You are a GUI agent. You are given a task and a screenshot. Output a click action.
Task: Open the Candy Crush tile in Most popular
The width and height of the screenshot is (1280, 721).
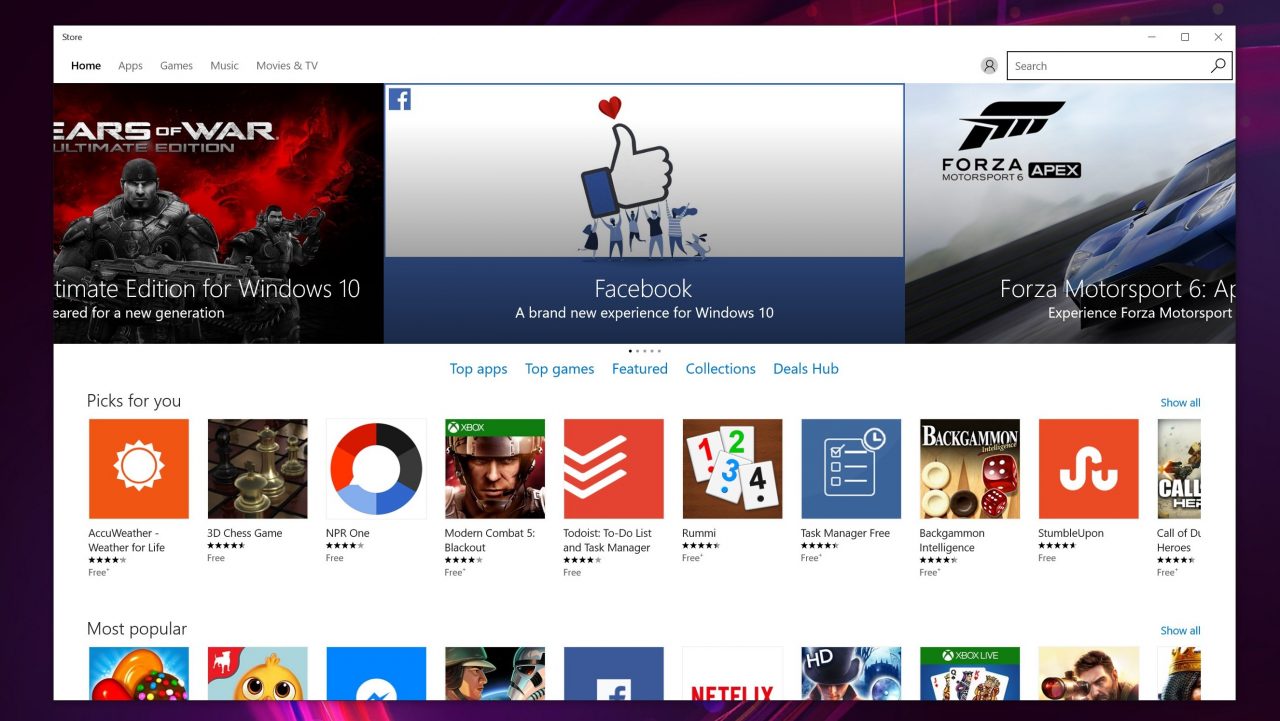click(x=138, y=673)
